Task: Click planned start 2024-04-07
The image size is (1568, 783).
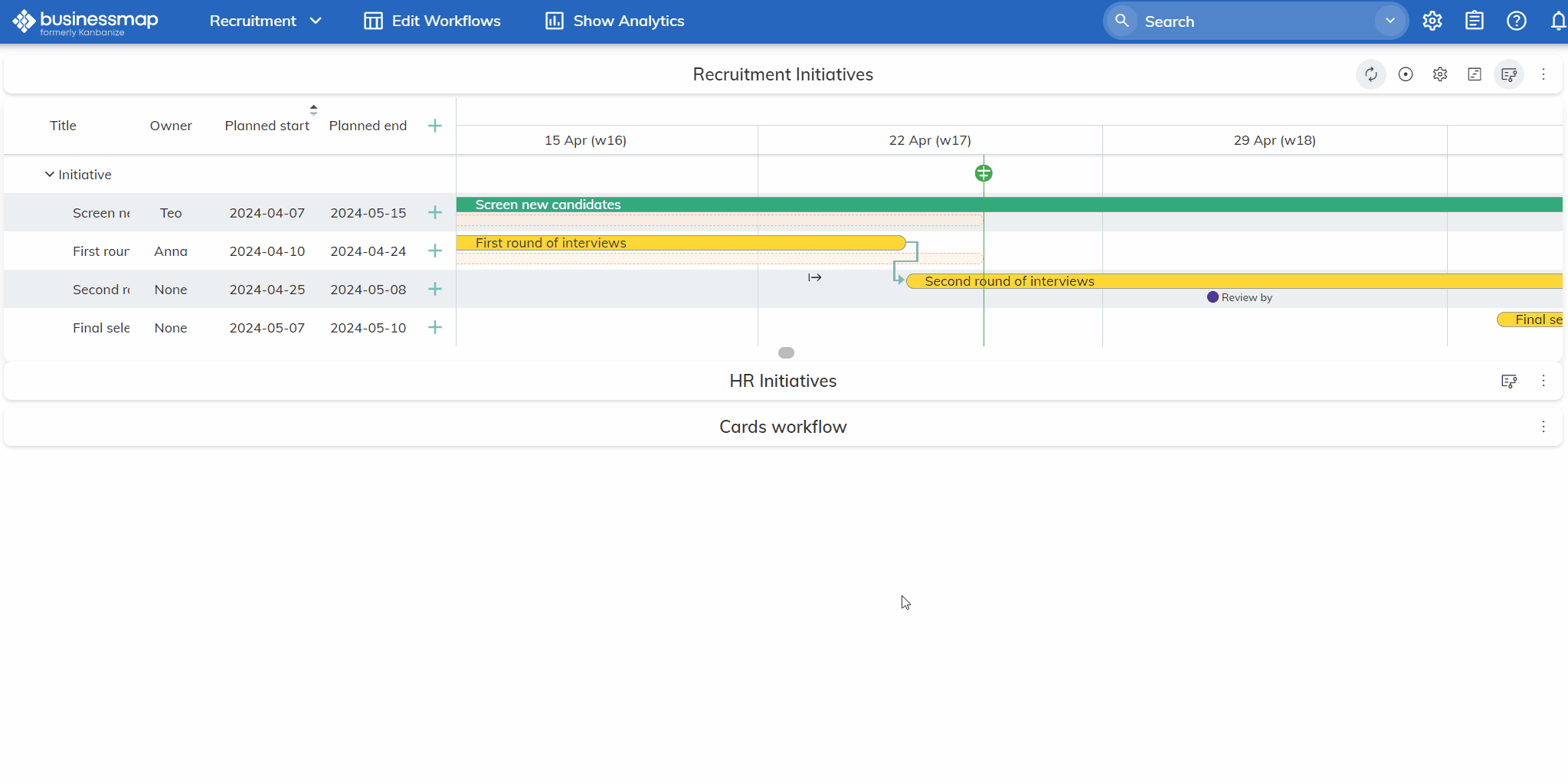Action: (267, 213)
